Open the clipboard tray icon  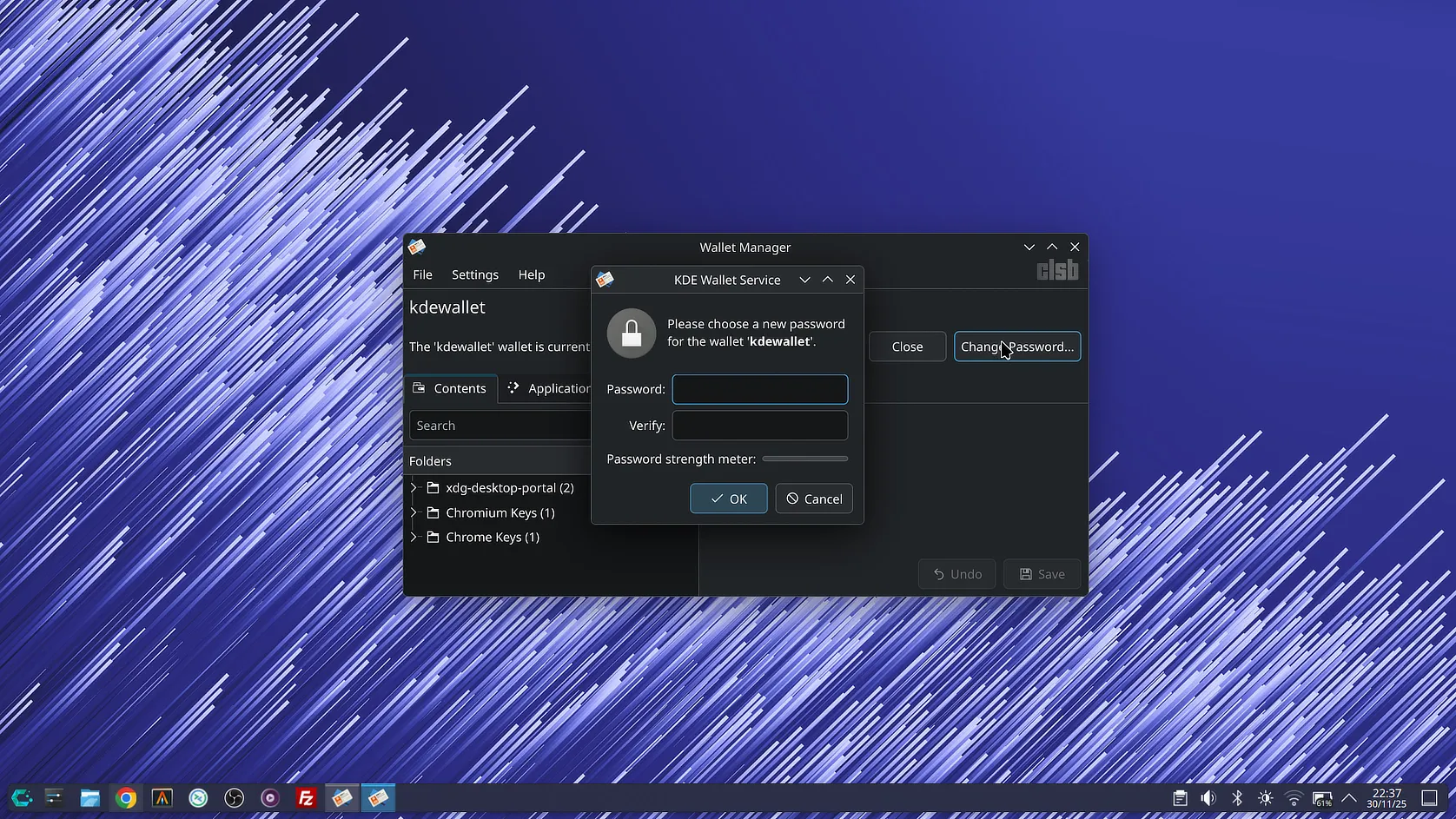click(1180, 798)
